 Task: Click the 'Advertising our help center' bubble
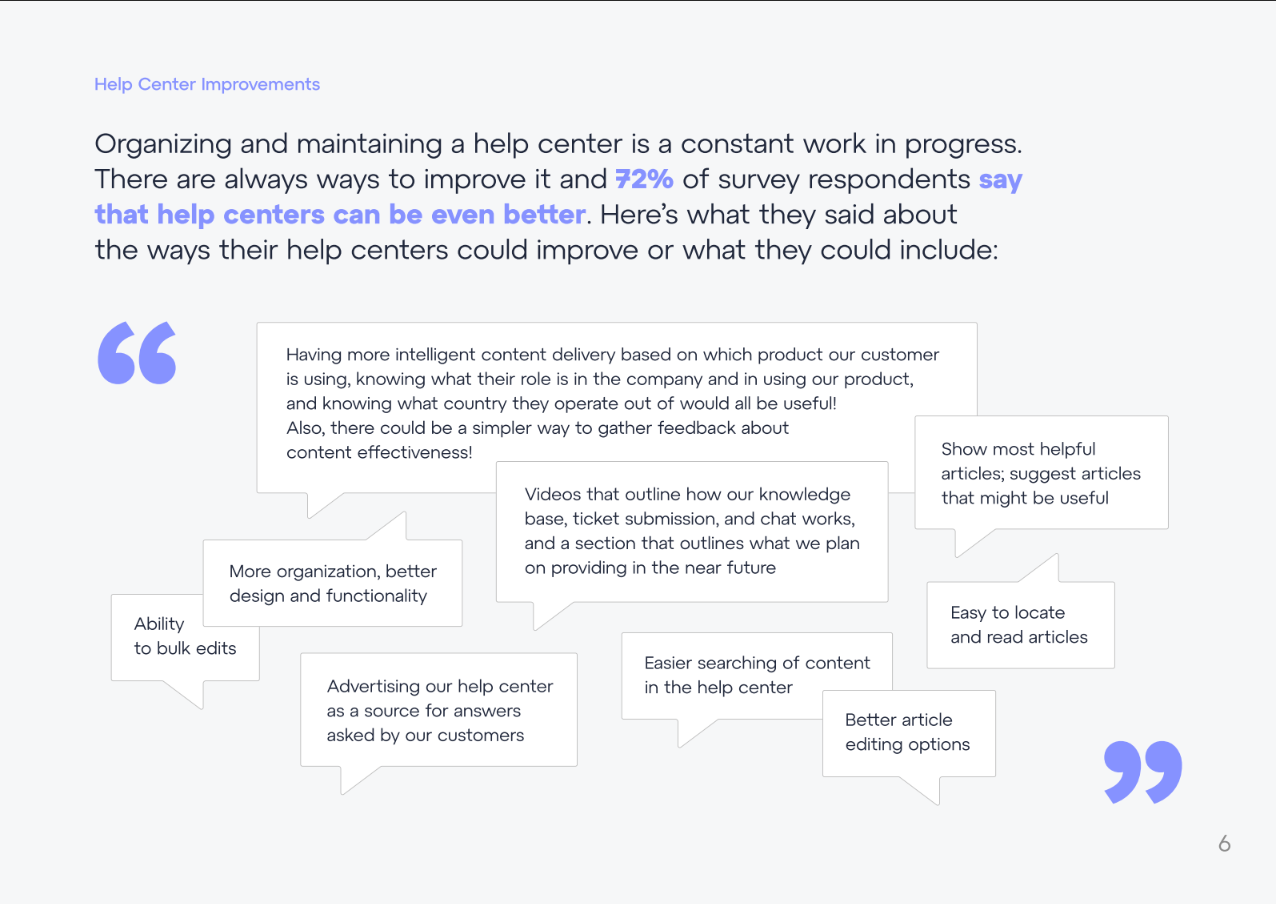pyautogui.click(x=439, y=710)
